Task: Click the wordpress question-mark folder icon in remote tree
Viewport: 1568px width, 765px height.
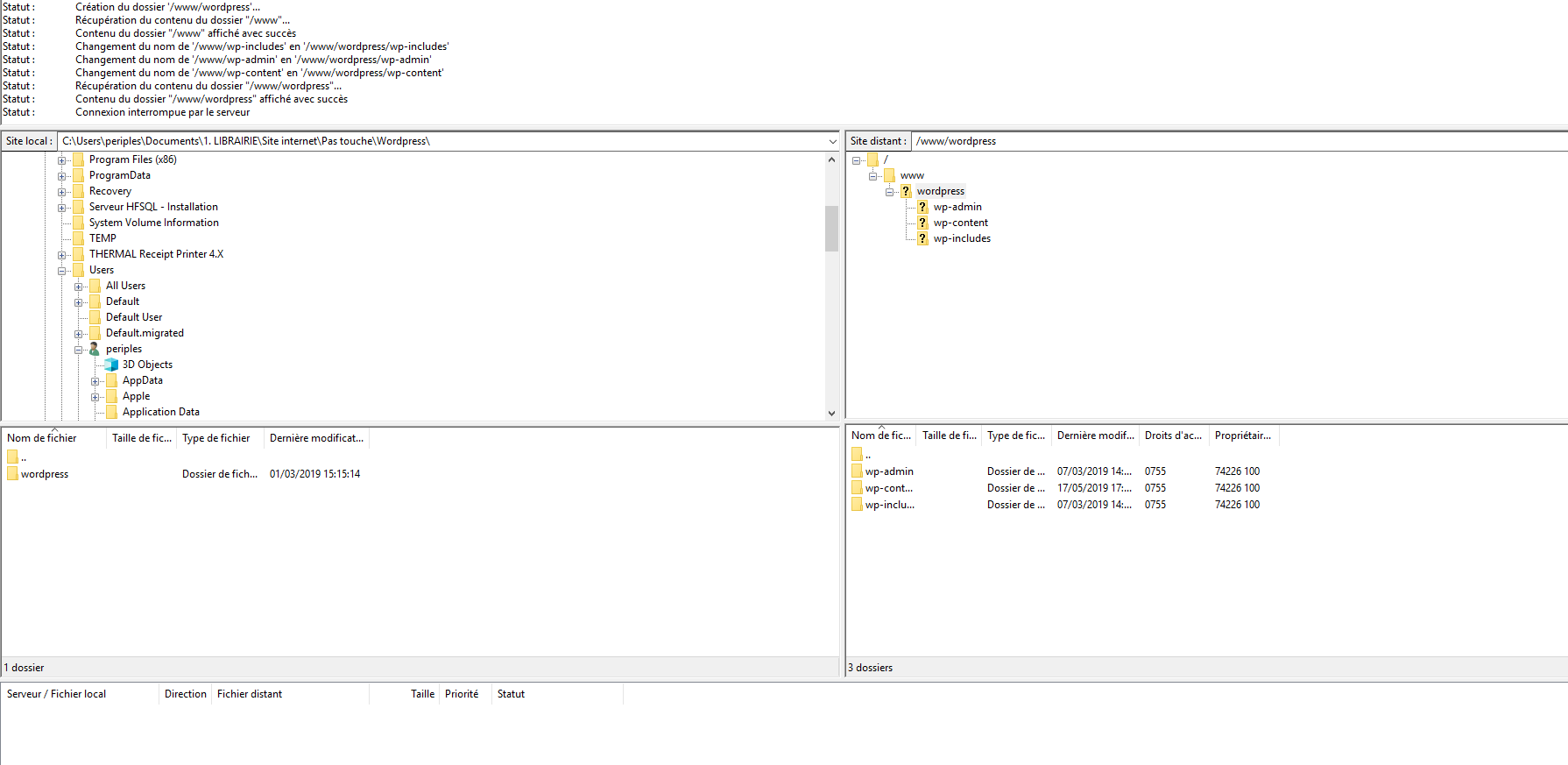Action: (x=906, y=191)
